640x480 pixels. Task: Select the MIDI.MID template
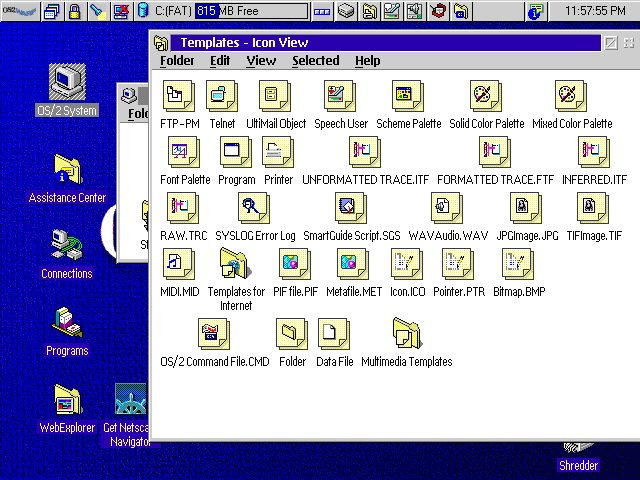179,264
